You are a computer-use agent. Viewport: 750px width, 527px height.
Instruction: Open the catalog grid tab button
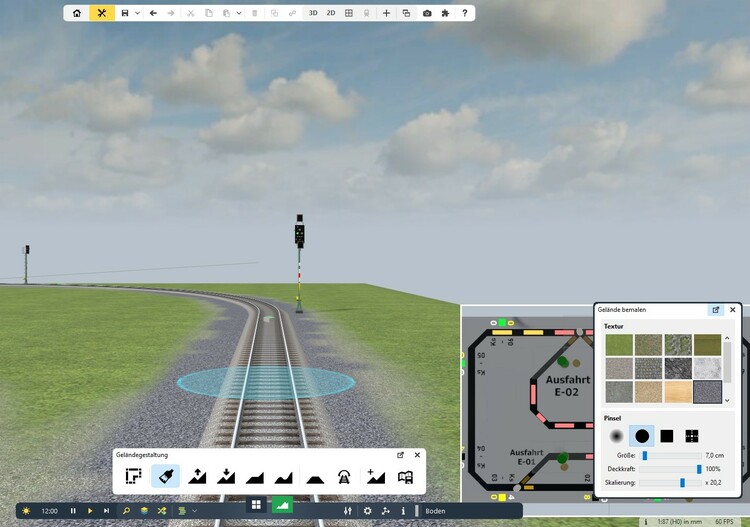256,505
